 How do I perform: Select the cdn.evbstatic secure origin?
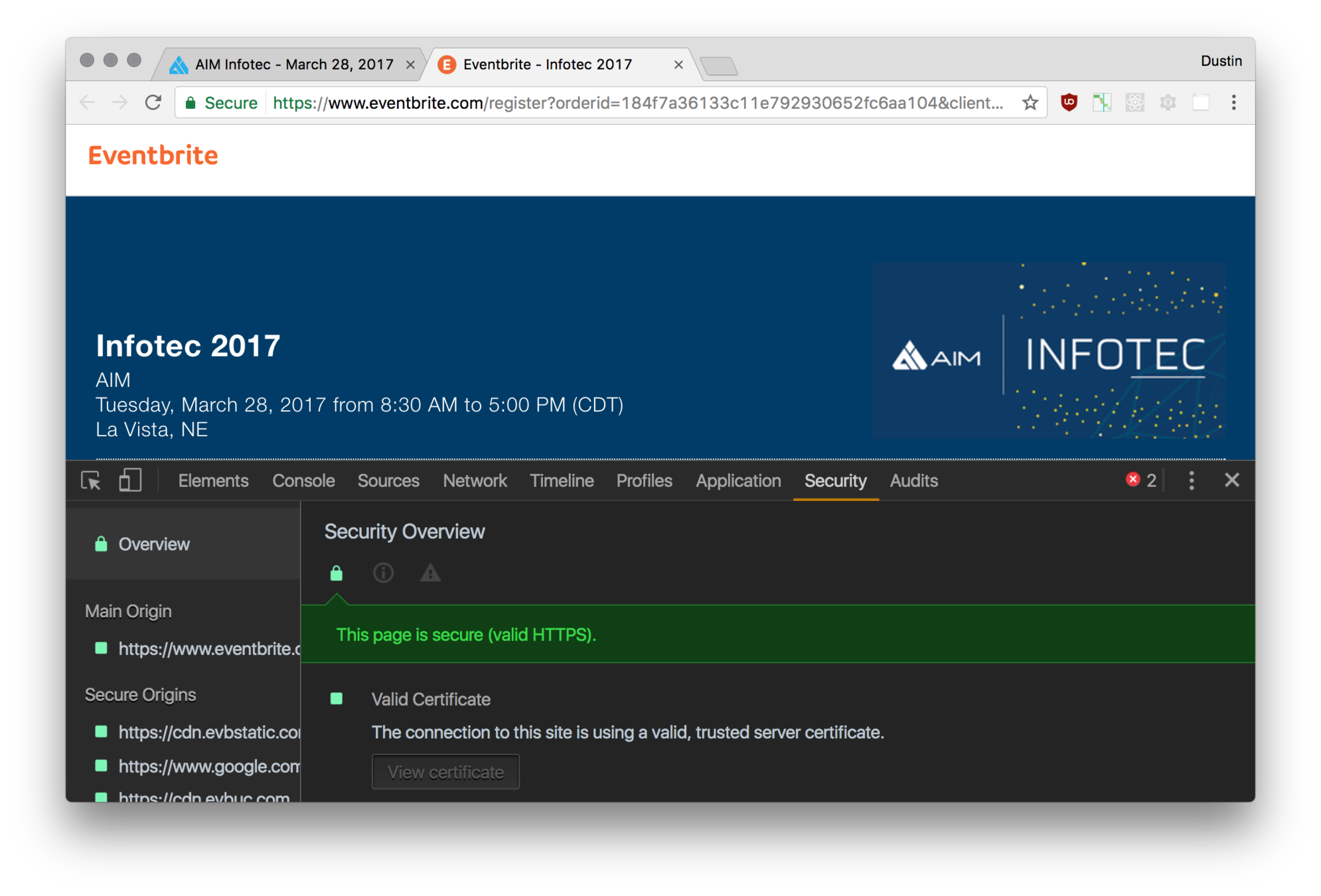pyautogui.click(x=208, y=732)
